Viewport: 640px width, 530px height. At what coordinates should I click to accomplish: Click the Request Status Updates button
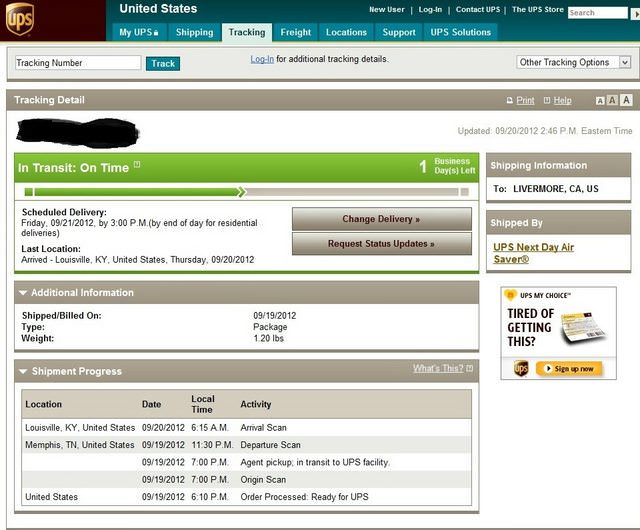[382, 244]
